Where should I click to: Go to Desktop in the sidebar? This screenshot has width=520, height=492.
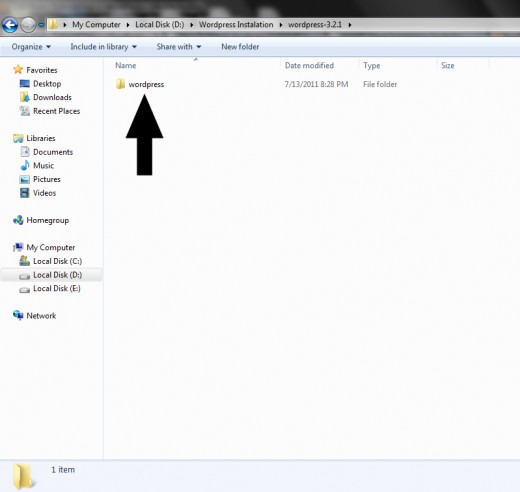coord(47,84)
